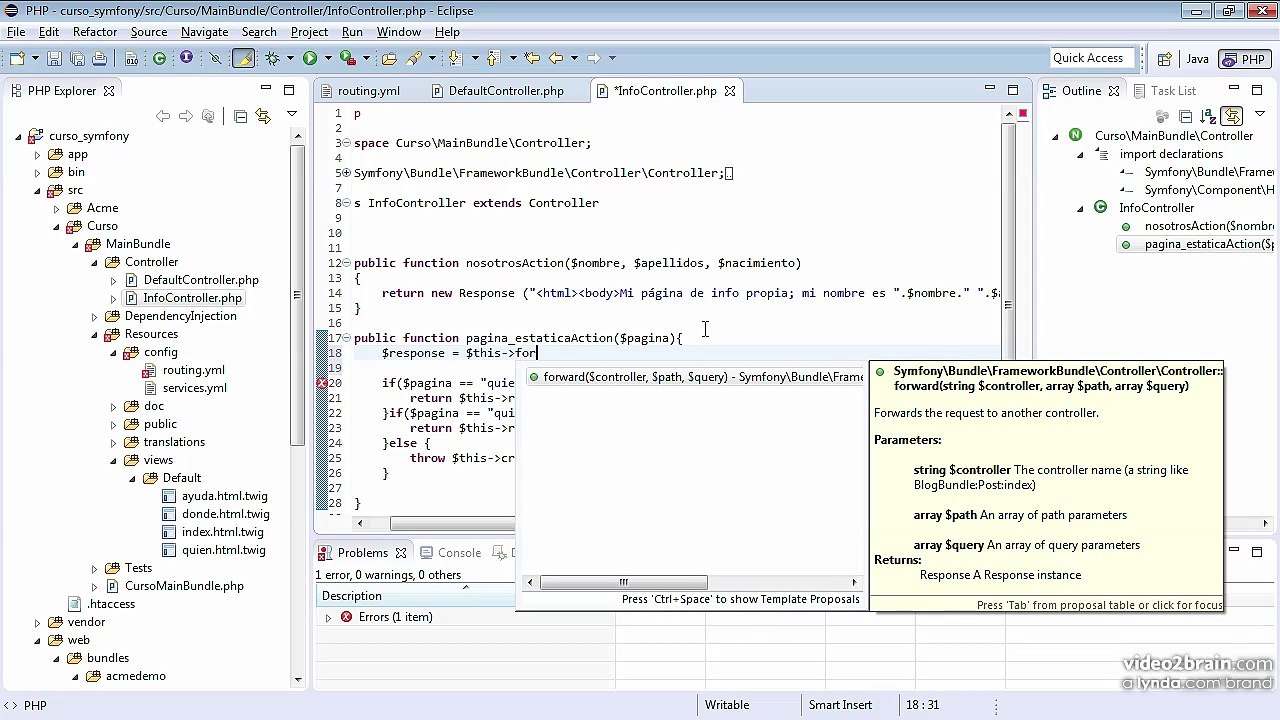
Task: Open InfoController.php in PHP Explorer
Action: pos(191,298)
